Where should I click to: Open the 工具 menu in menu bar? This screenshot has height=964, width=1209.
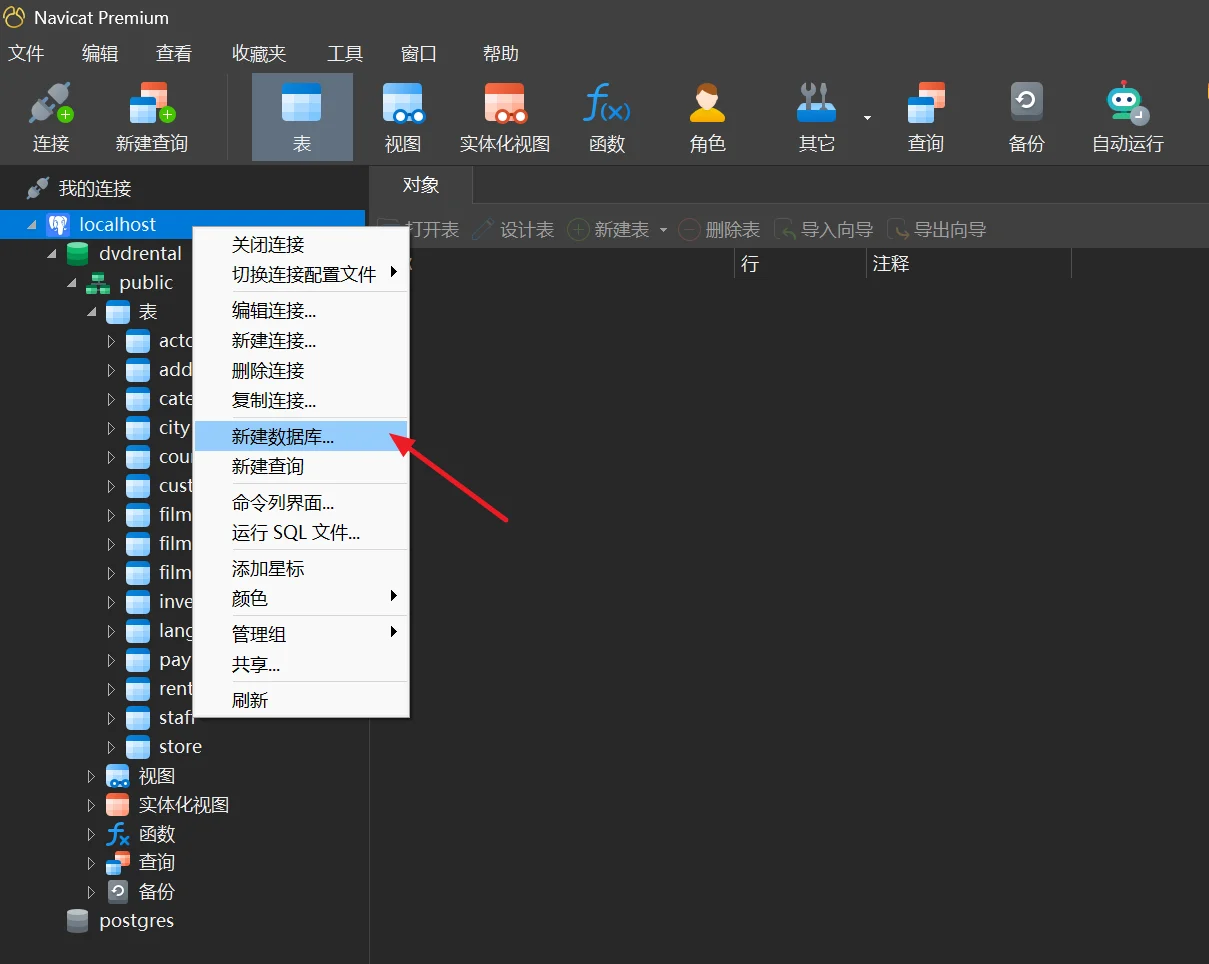[345, 54]
